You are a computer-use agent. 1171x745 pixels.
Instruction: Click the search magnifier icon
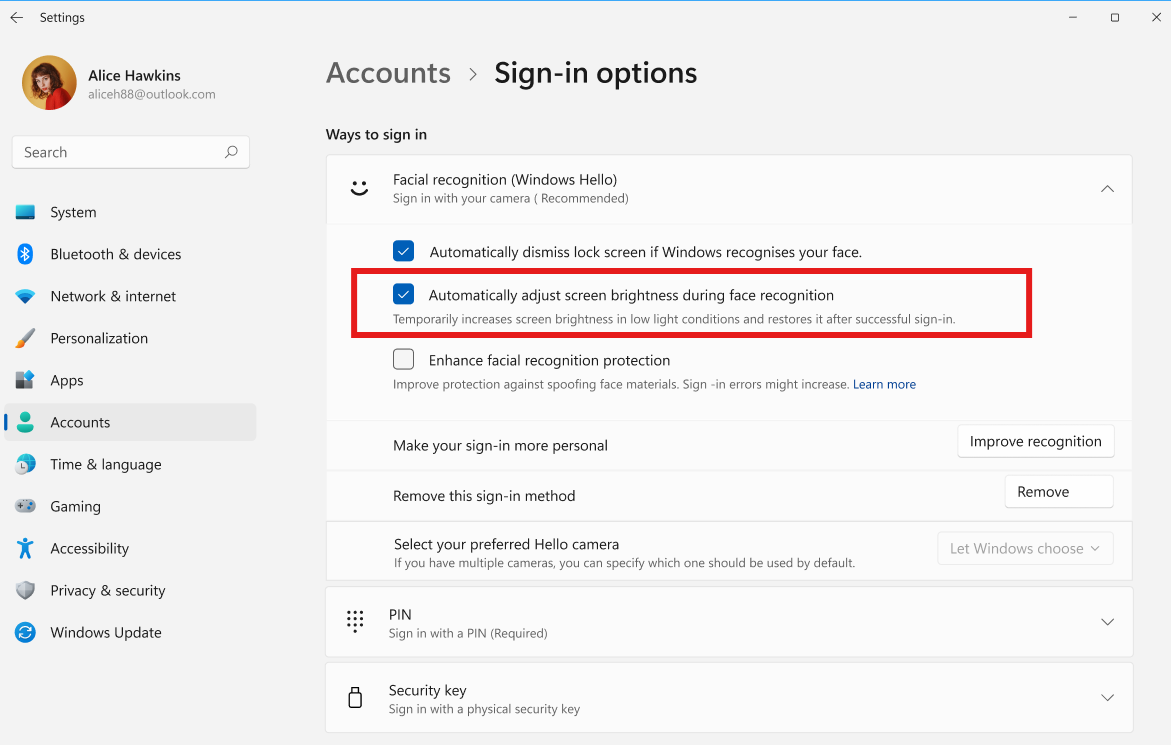click(x=231, y=152)
